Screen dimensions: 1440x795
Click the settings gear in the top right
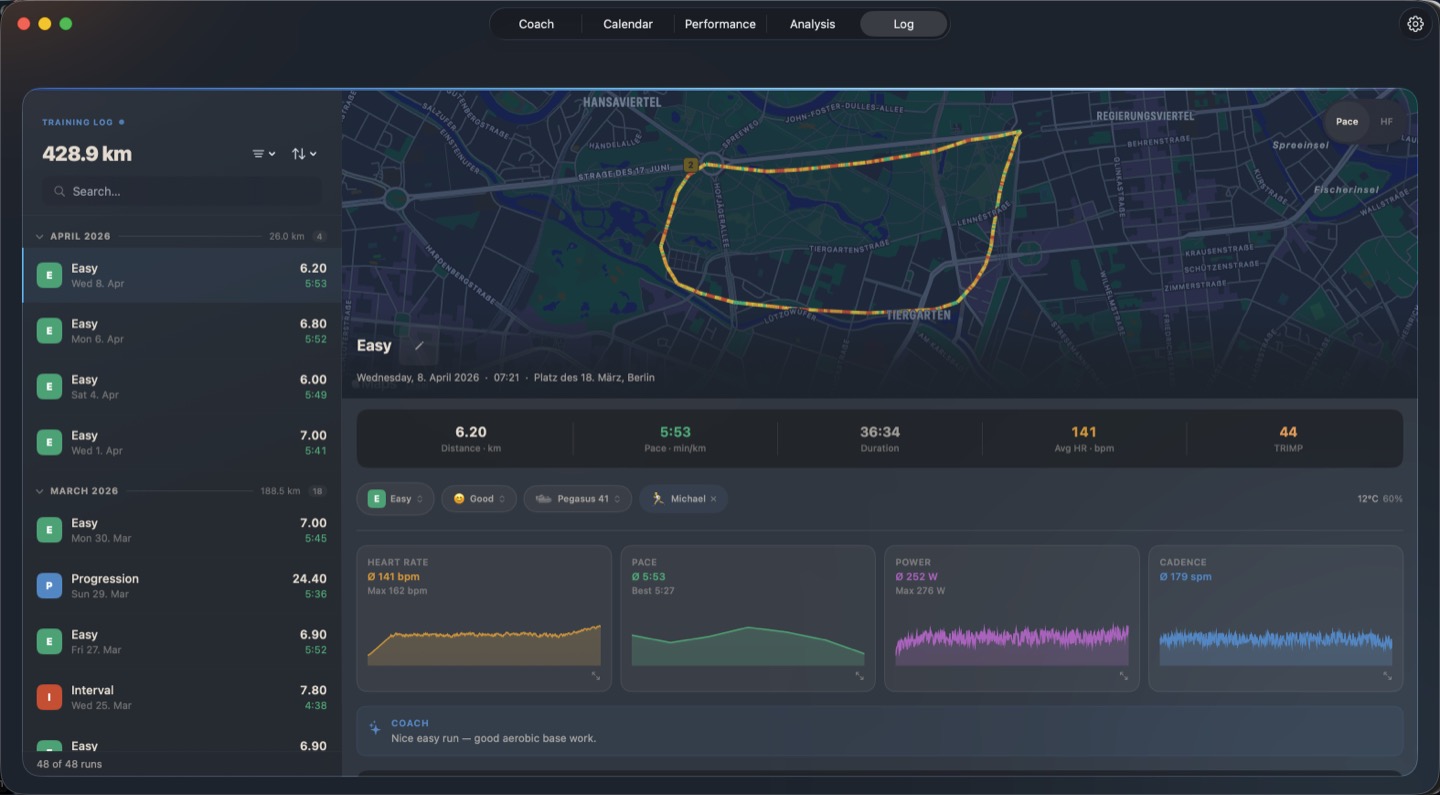[x=1415, y=23]
